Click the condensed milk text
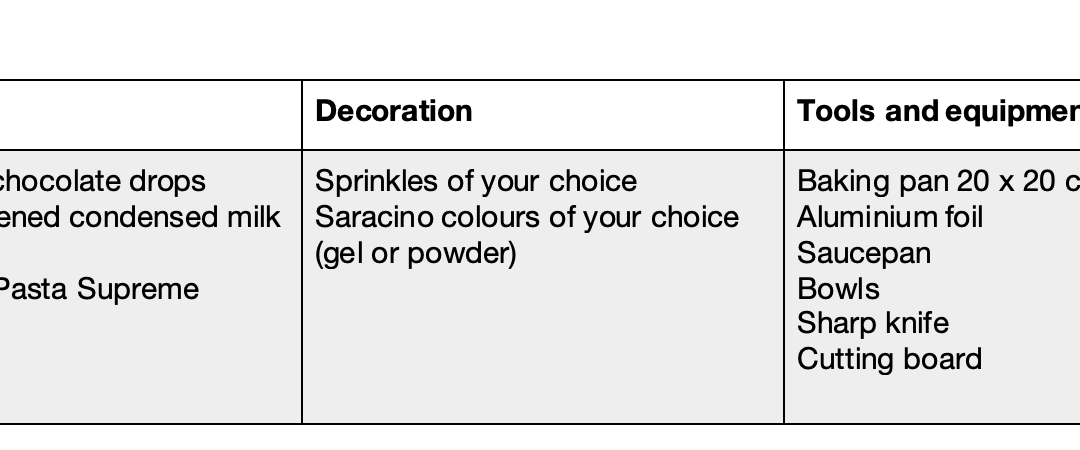Screen dimensions: 1080x450 pyautogui.click(x=175, y=217)
